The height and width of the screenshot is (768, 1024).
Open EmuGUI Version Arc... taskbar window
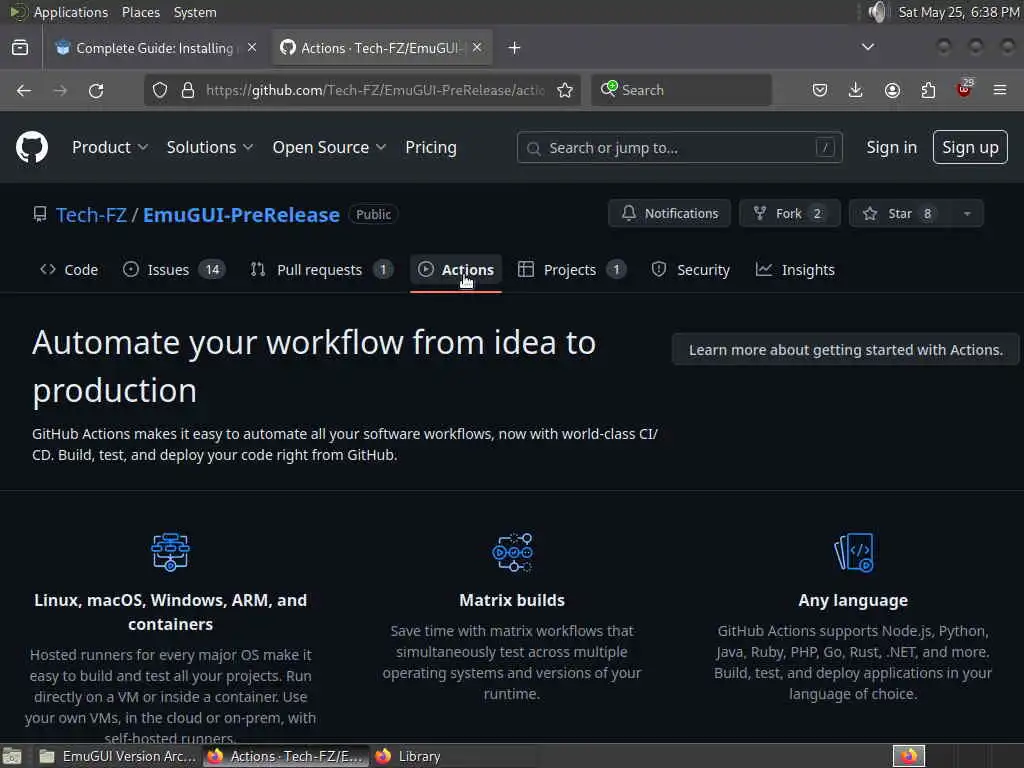[x=118, y=756]
